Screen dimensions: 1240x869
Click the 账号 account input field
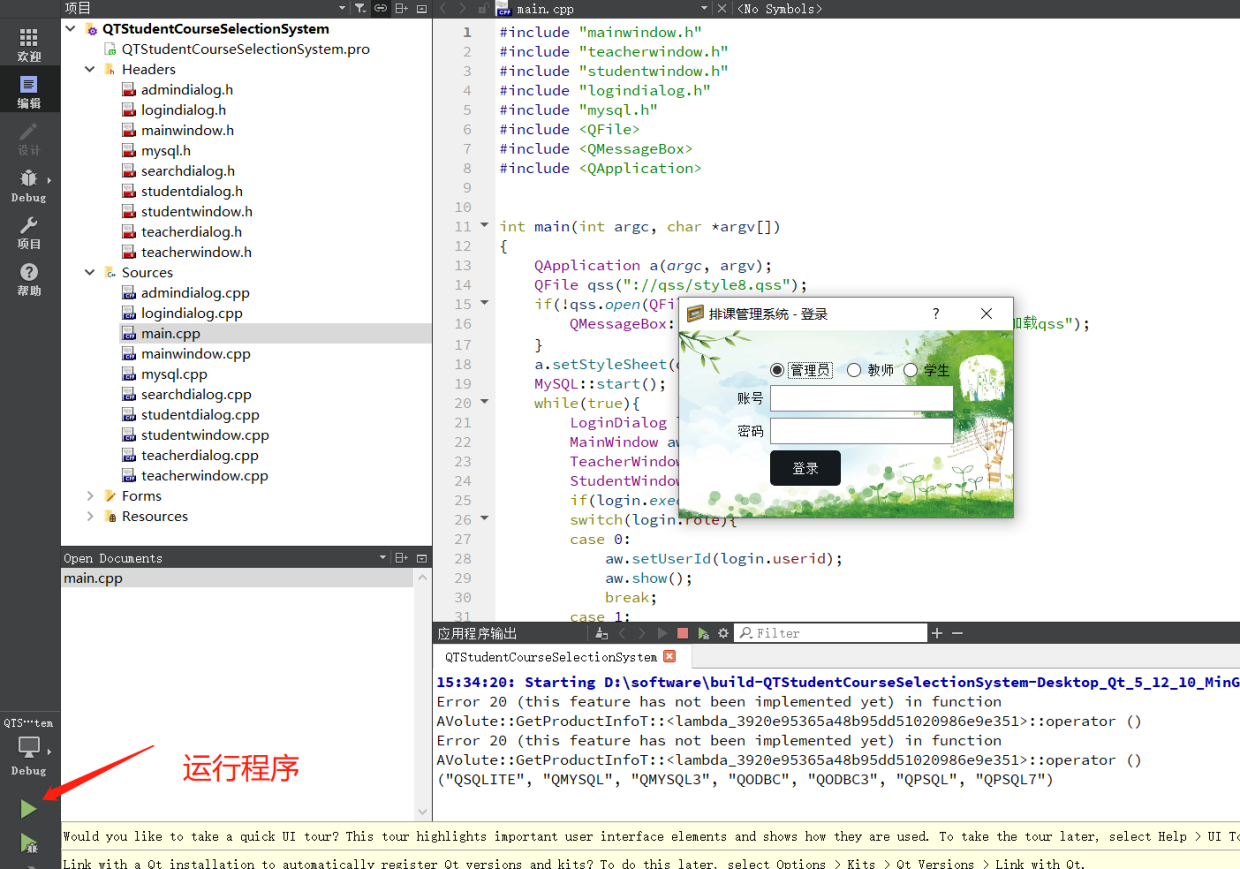coord(861,399)
